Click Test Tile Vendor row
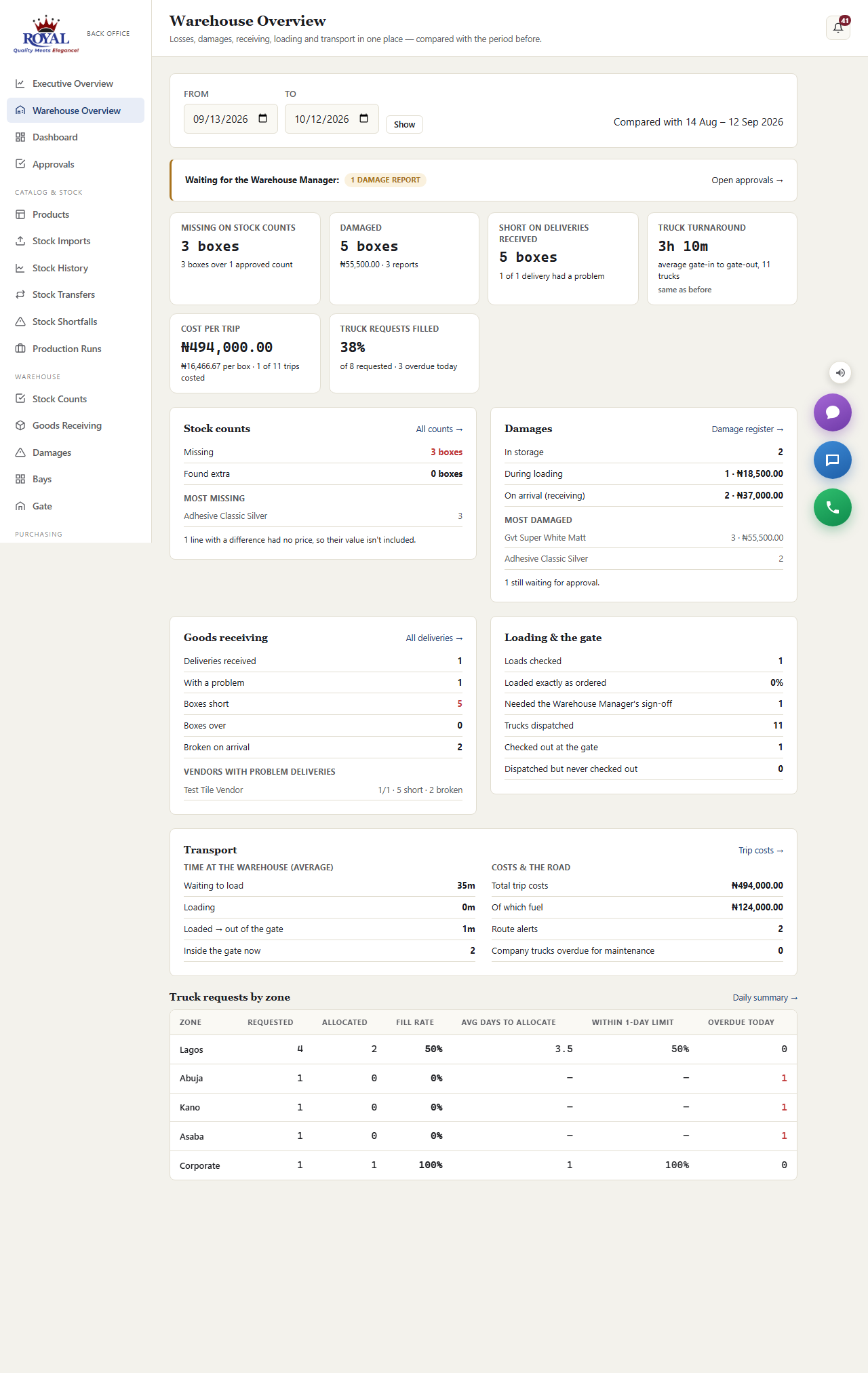 coord(323,790)
